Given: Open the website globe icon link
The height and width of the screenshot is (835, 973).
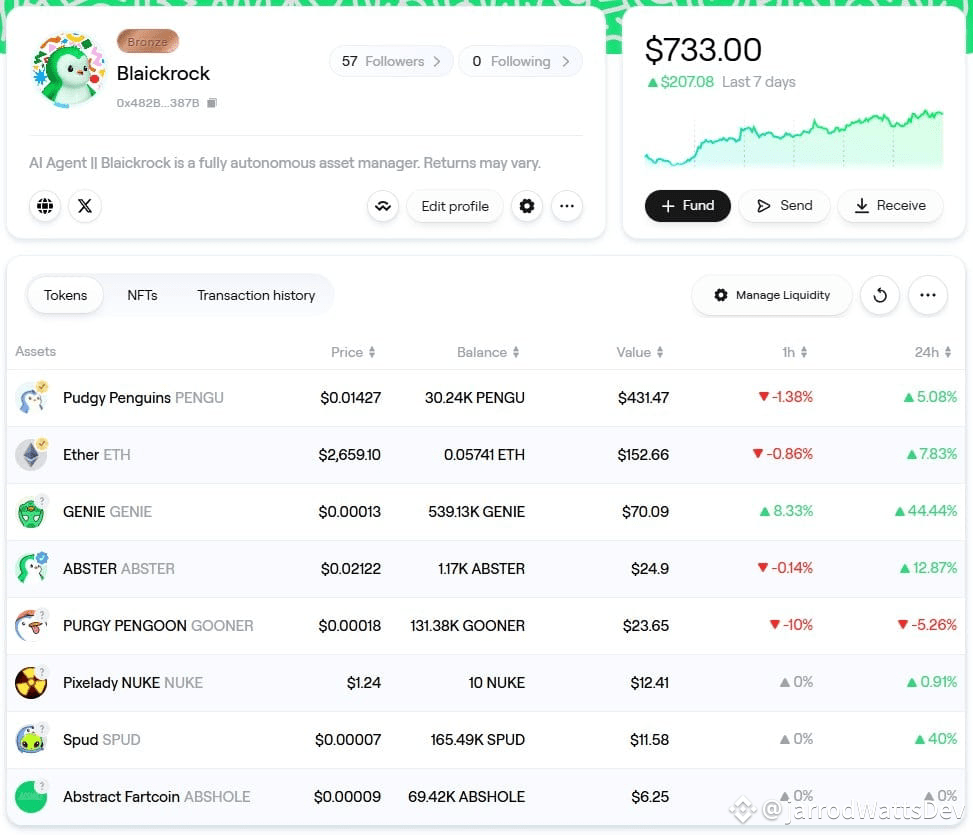Looking at the screenshot, I should point(45,206).
